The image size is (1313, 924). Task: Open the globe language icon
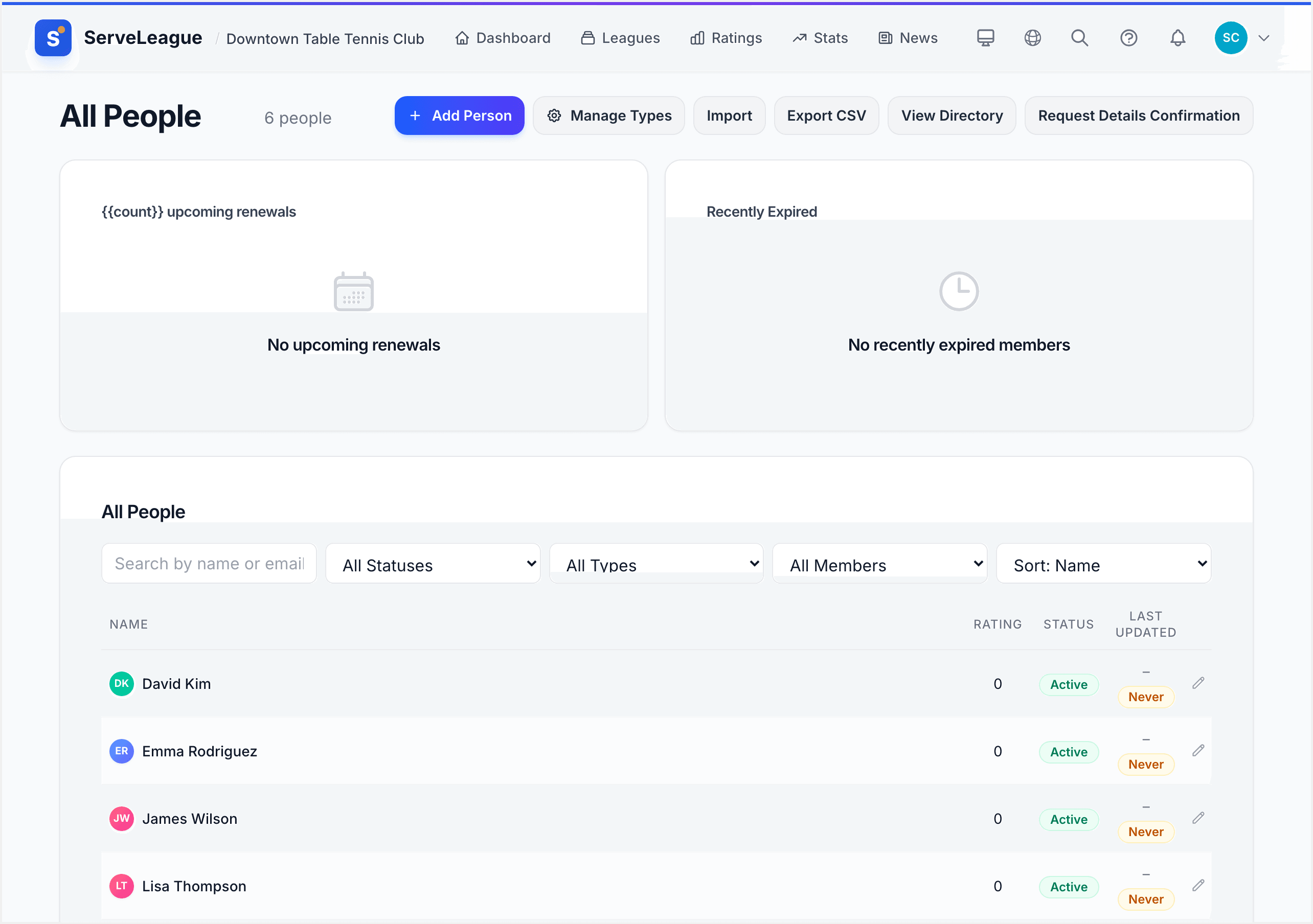tap(1032, 38)
